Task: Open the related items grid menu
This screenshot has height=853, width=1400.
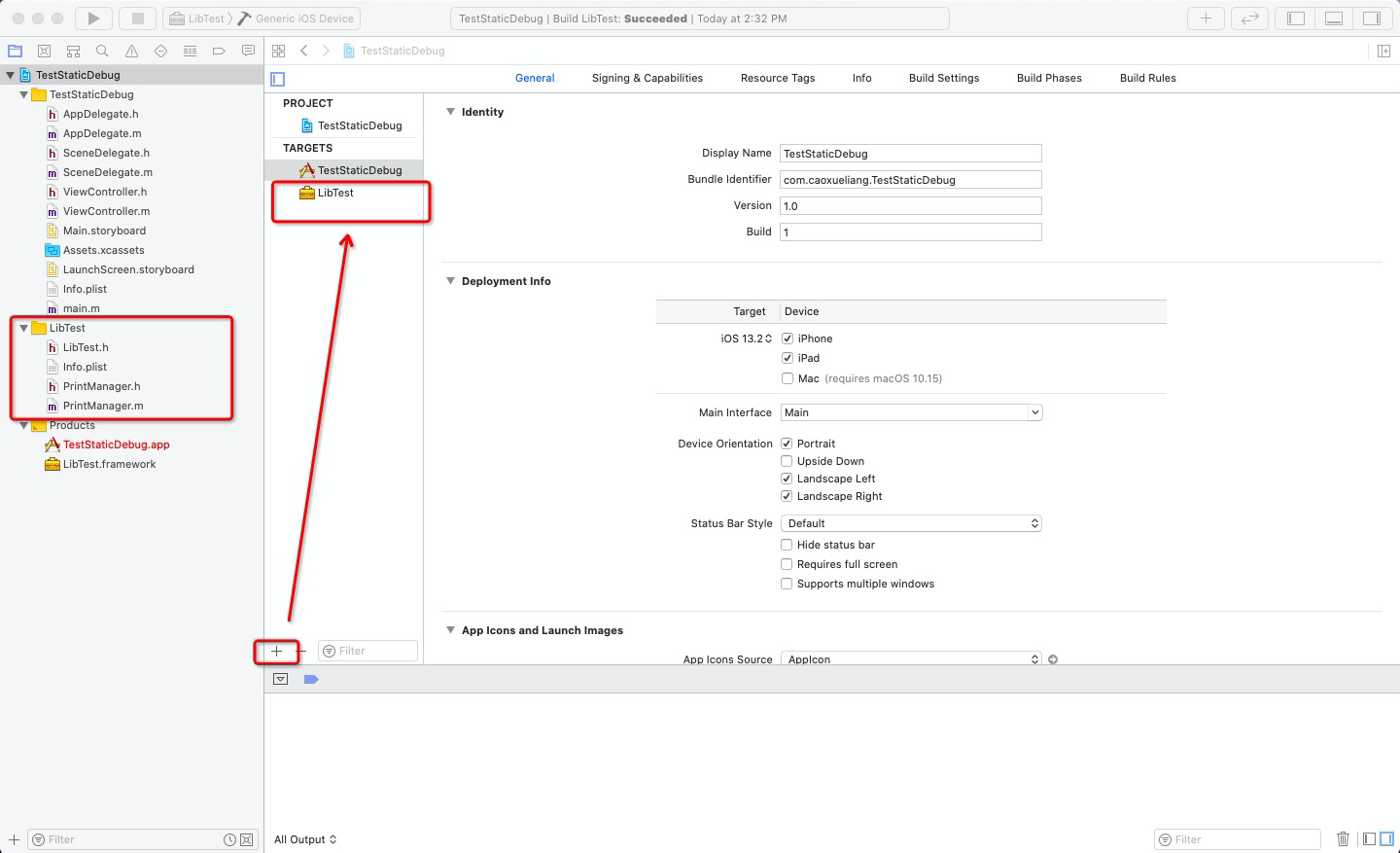Action: click(279, 51)
